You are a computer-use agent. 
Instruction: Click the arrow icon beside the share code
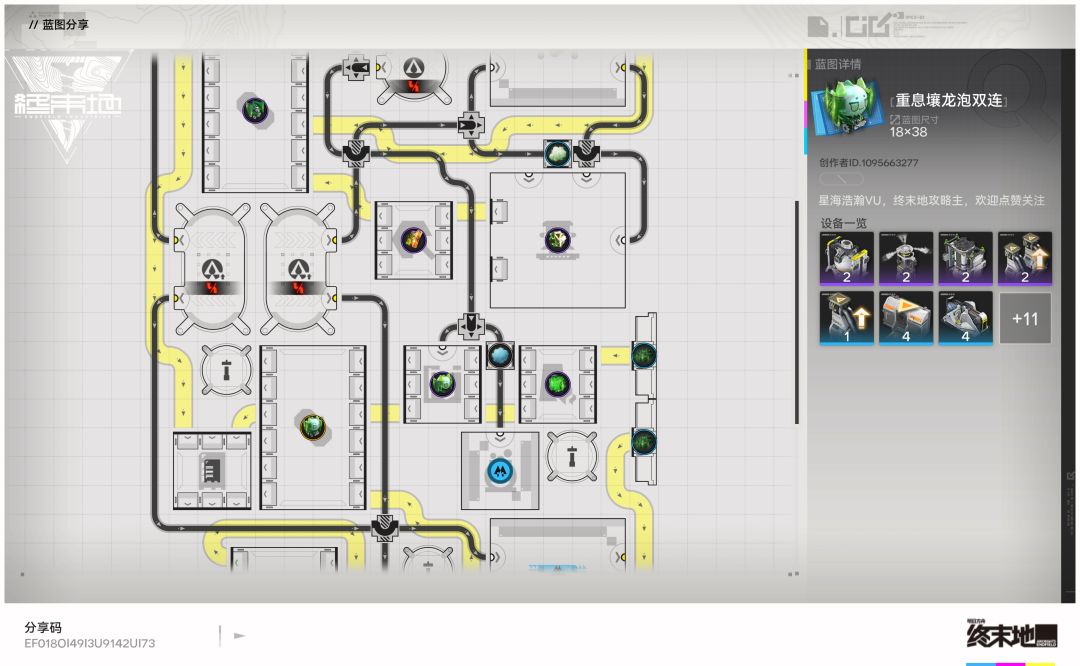pos(239,636)
